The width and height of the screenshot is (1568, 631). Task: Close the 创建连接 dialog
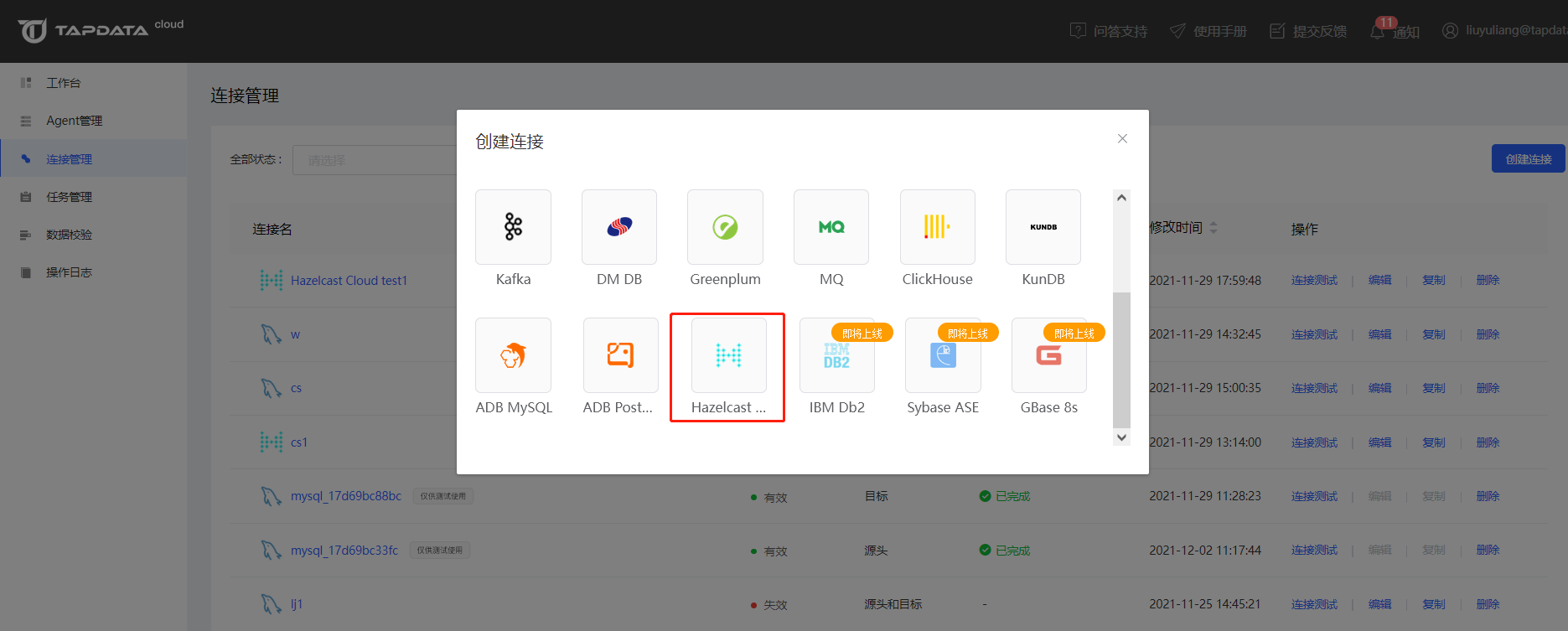pyautogui.click(x=1122, y=138)
